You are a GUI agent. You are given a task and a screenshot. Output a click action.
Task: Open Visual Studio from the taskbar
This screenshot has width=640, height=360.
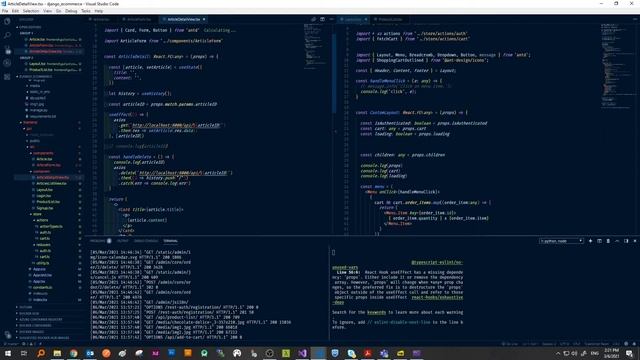click(x=302, y=353)
